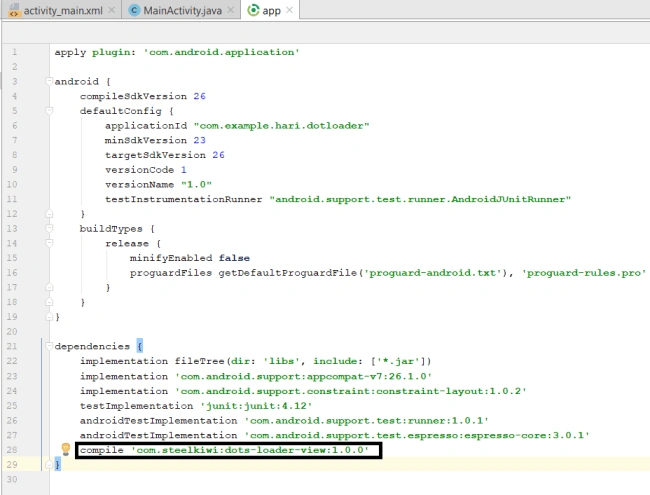Screen dimensions: 650x495
Task: Click minSdkVersion value 23
Action: pos(199,140)
